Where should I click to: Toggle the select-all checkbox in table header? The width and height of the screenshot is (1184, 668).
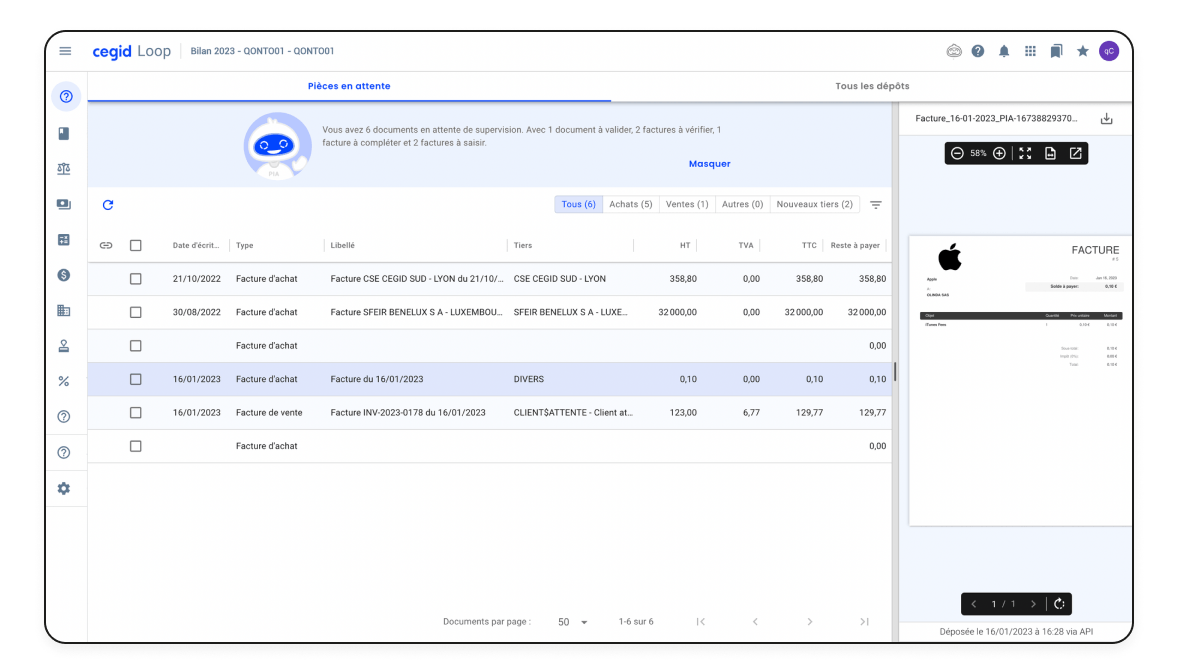[136, 245]
